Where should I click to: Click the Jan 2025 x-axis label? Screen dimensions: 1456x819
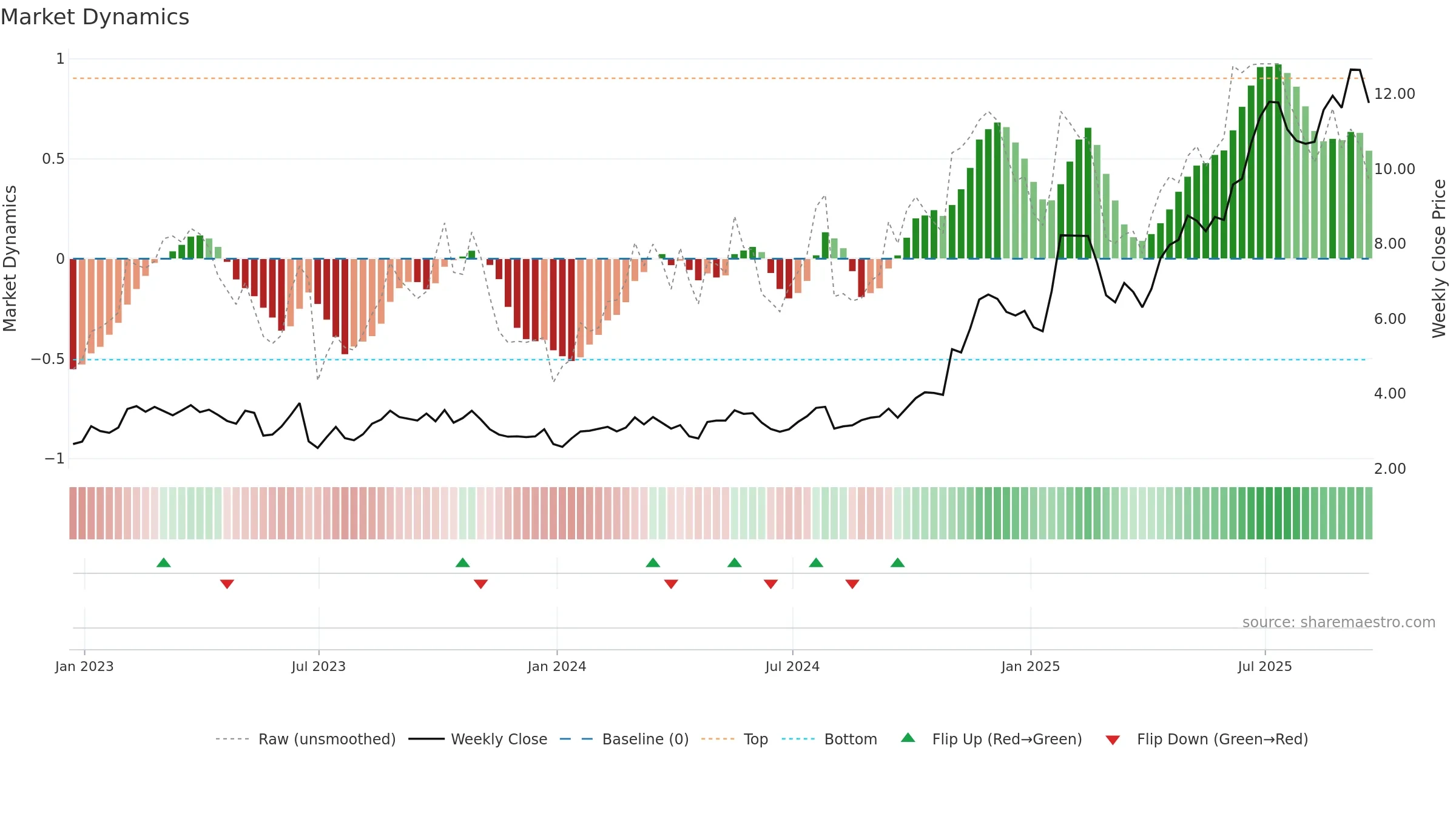point(1031,666)
